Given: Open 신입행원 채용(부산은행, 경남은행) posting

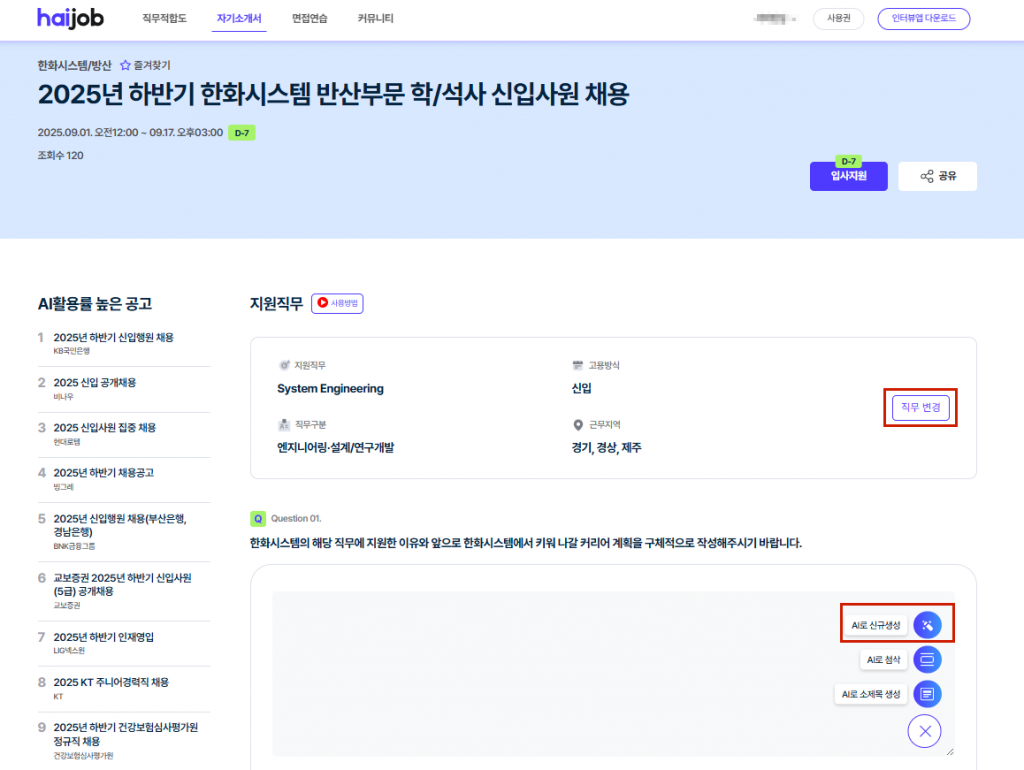Looking at the screenshot, I should pyautogui.click(x=120, y=525).
